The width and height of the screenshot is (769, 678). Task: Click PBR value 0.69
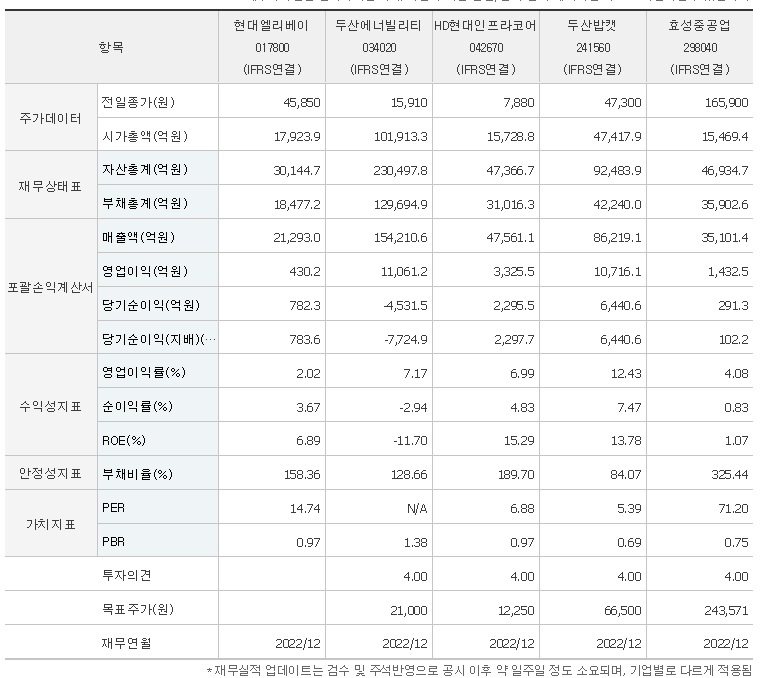pos(629,543)
